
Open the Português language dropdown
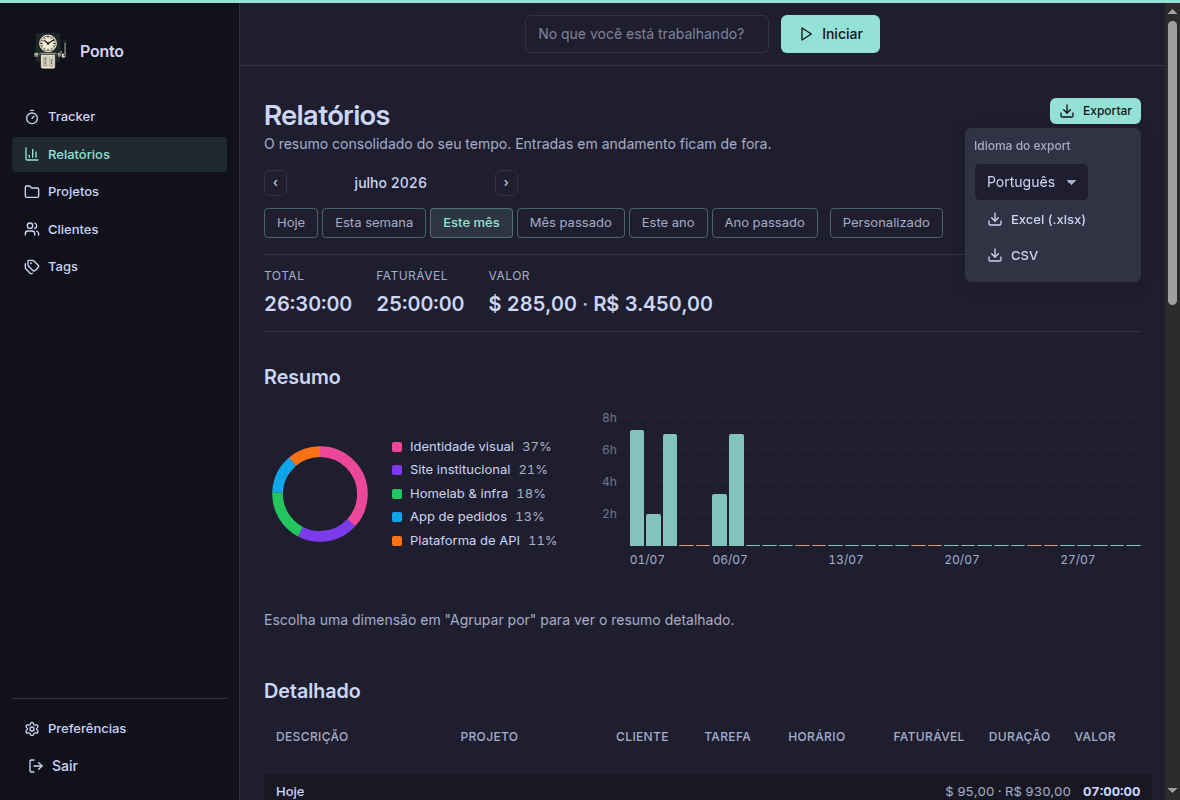(1031, 182)
